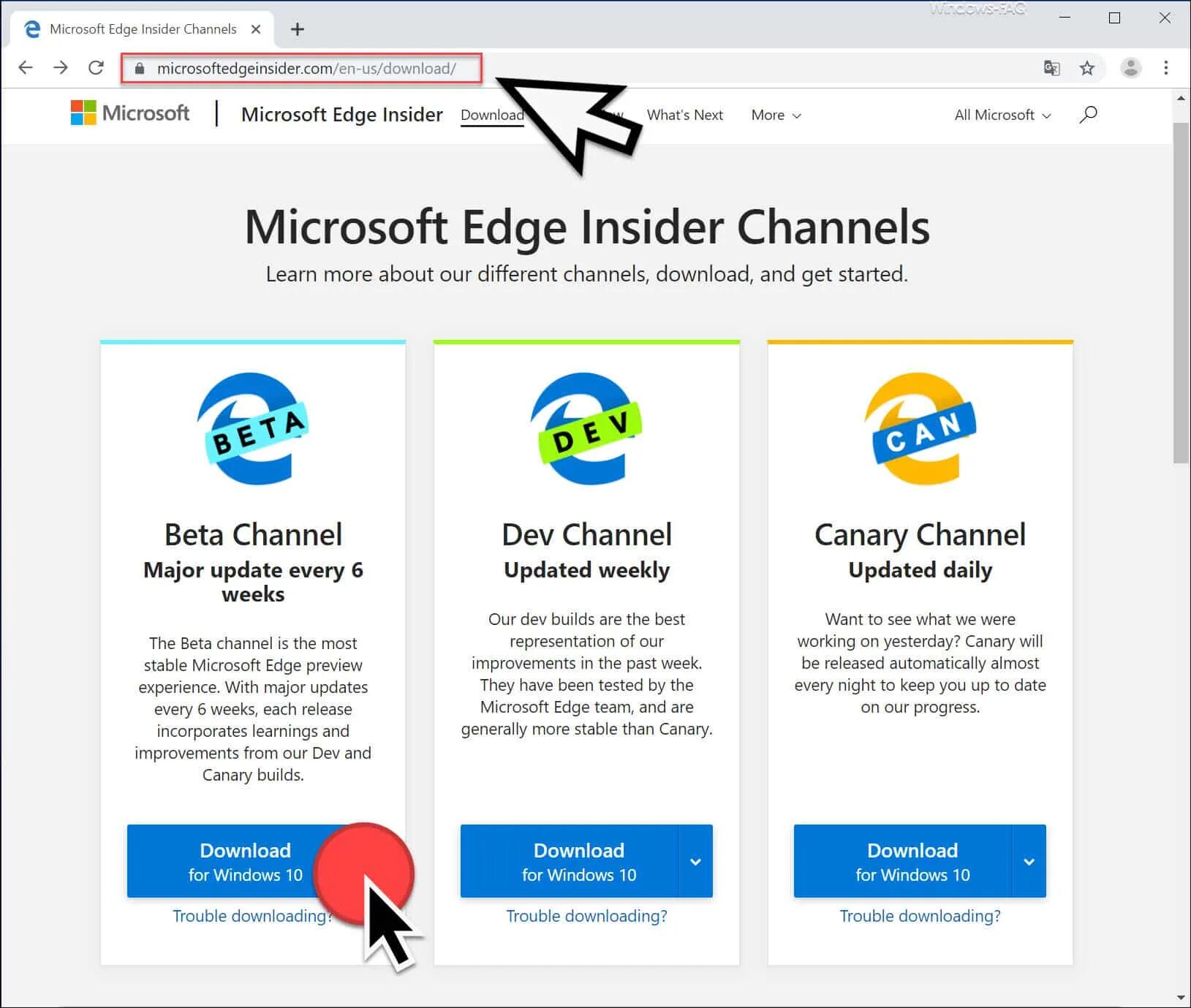Click the 'Microsoft Edge Insider Channels' page heading
1191x1008 pixels.
tap(587, 227)
